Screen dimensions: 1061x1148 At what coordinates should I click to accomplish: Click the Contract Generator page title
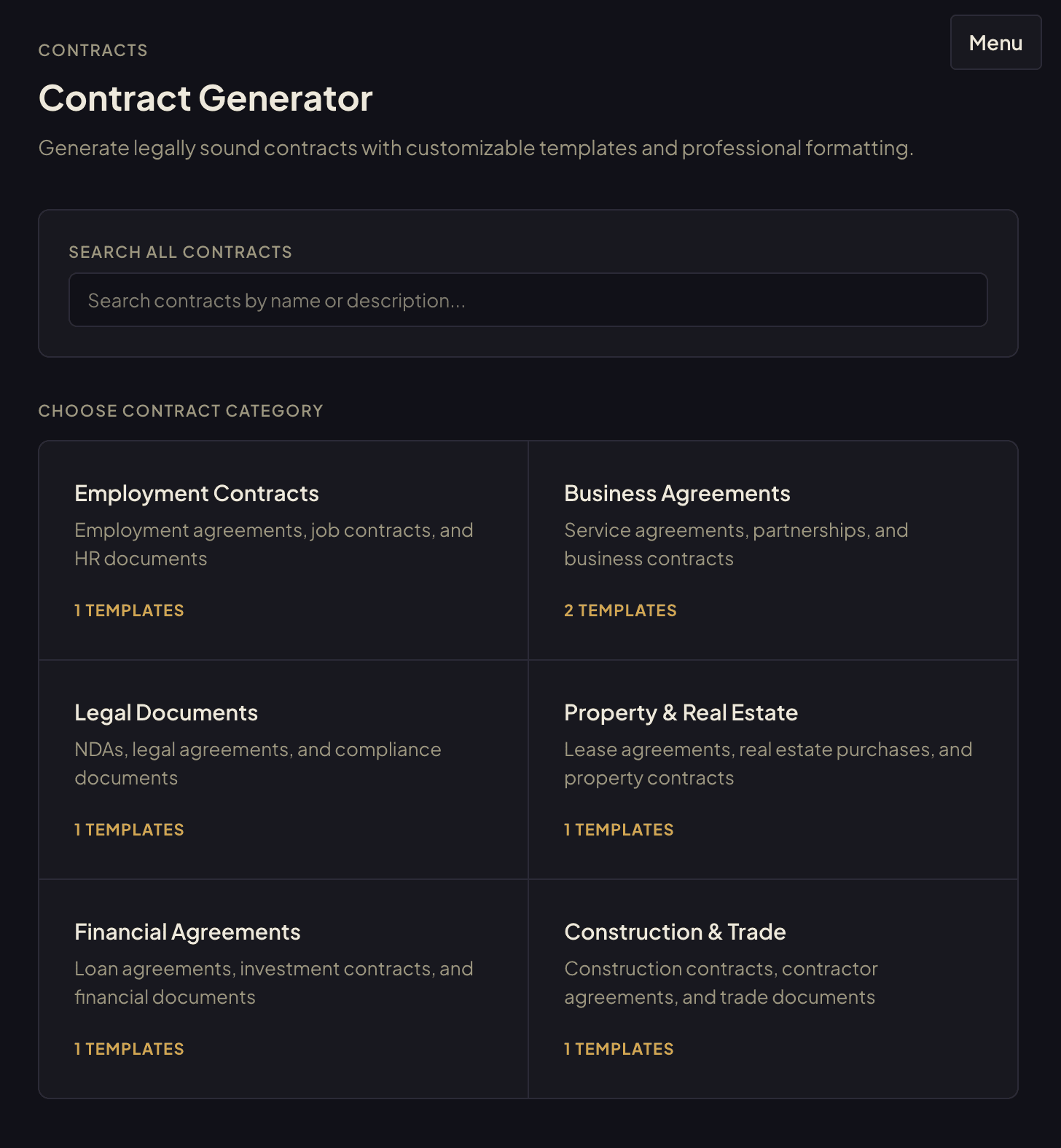205,98
